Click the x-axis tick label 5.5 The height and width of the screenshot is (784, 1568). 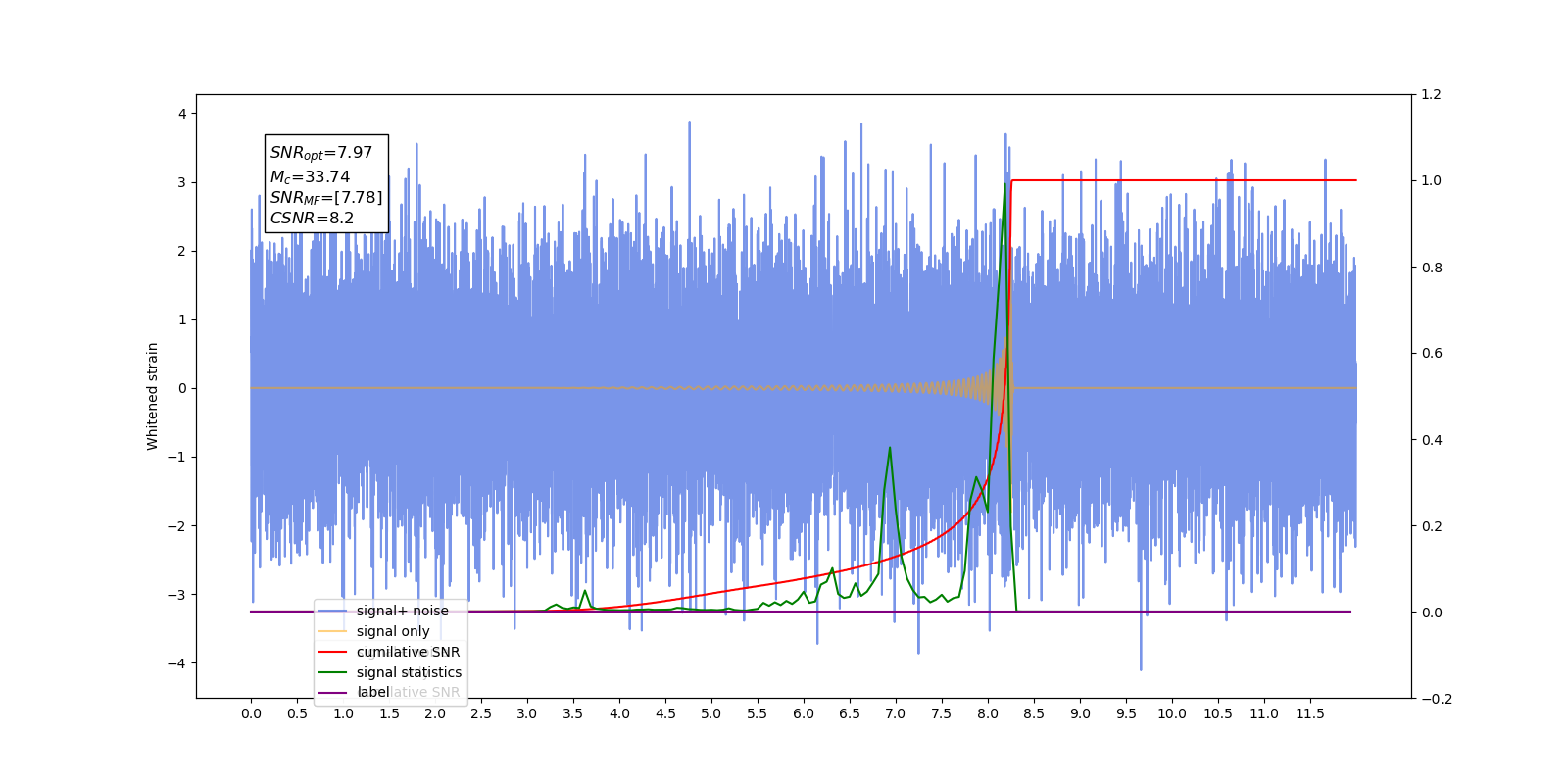[758, 713]
